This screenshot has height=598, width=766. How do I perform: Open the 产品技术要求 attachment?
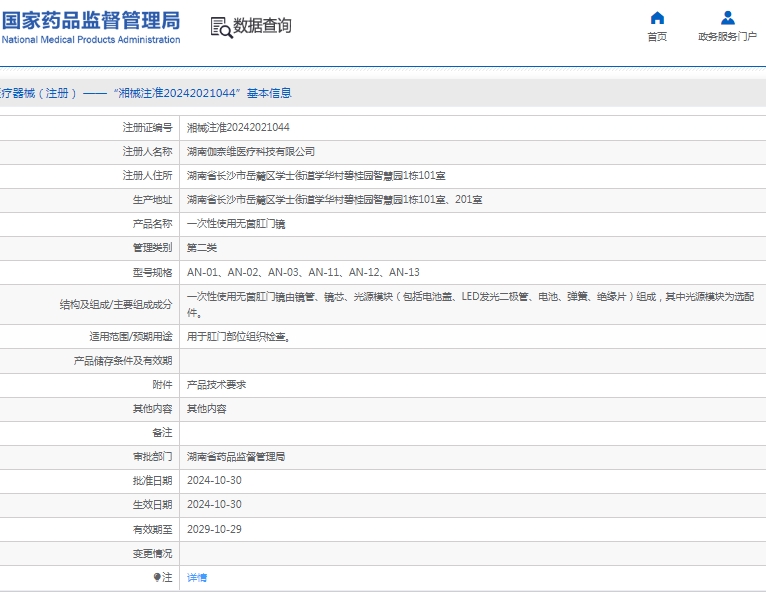(x=216, y=384)
